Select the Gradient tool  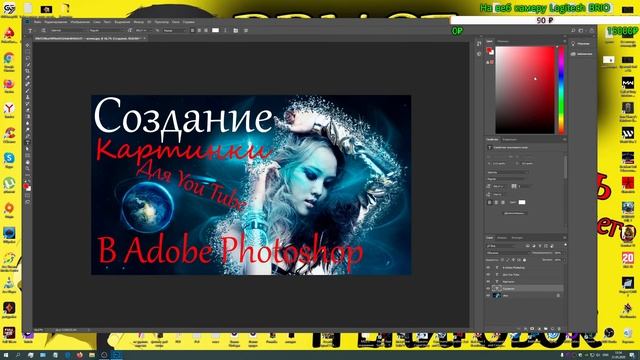click(27, 116)
